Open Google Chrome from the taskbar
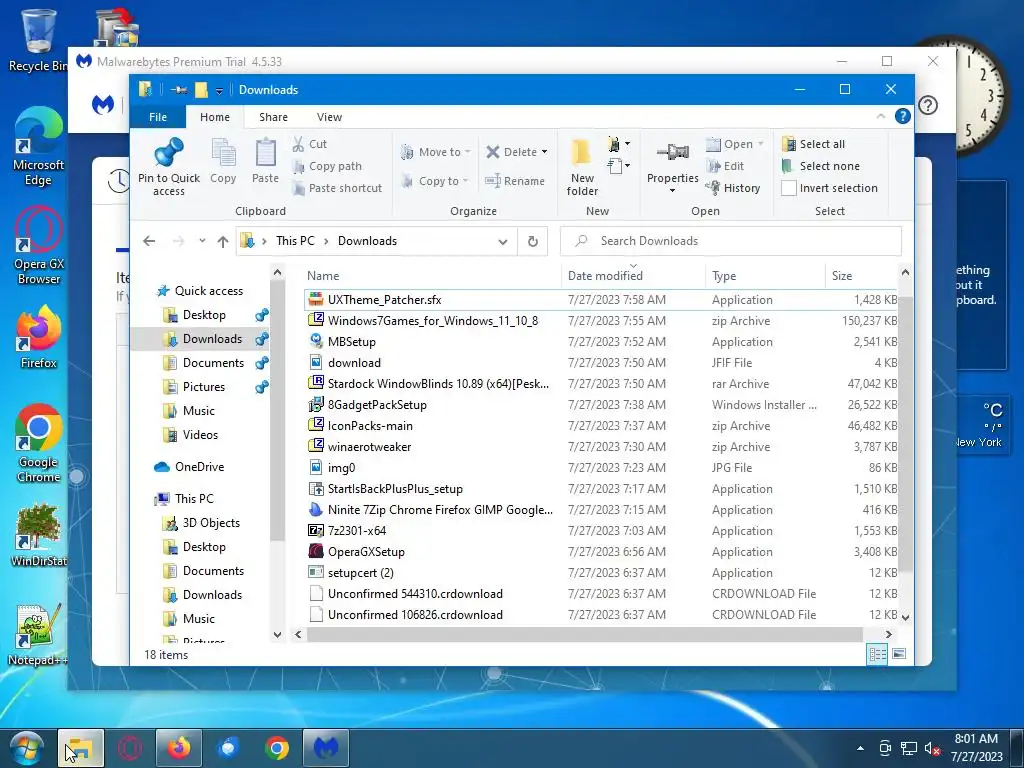 [x=277, y=748]
